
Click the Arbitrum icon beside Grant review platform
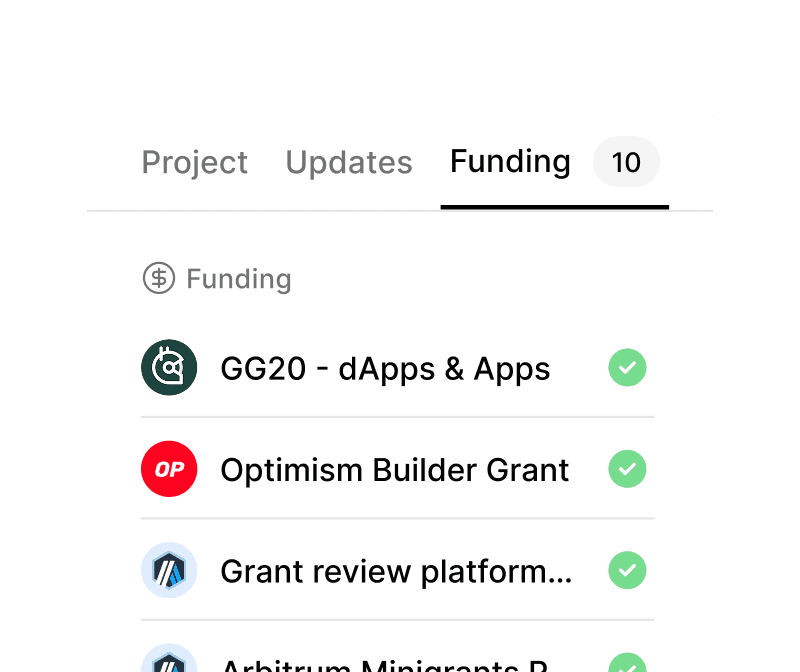tap(169, 571)
